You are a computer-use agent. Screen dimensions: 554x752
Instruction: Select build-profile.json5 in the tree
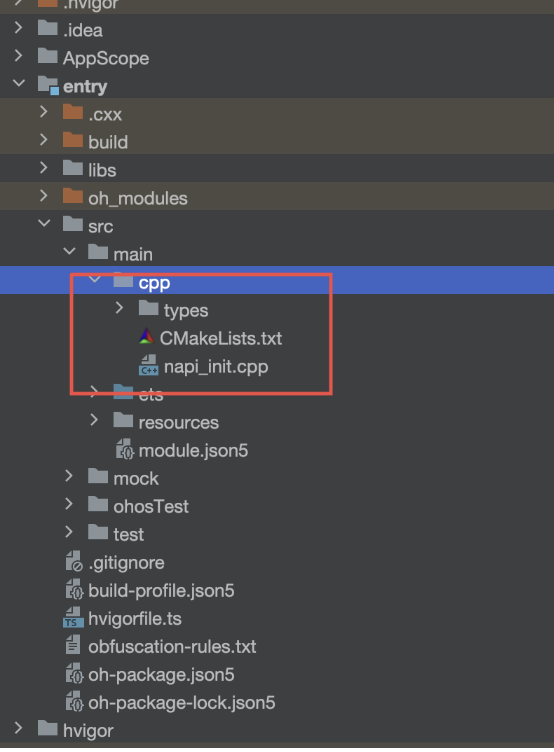click(277, 590)
